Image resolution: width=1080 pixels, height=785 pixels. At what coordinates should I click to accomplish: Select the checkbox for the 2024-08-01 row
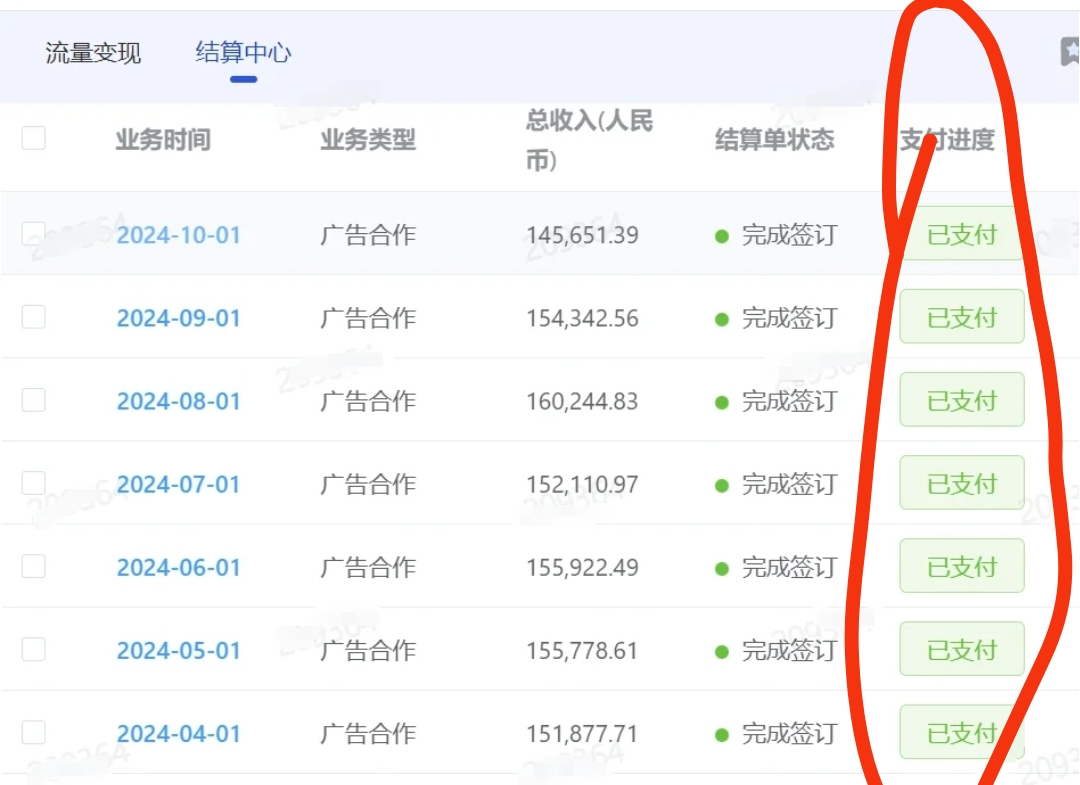coord(34,400)
